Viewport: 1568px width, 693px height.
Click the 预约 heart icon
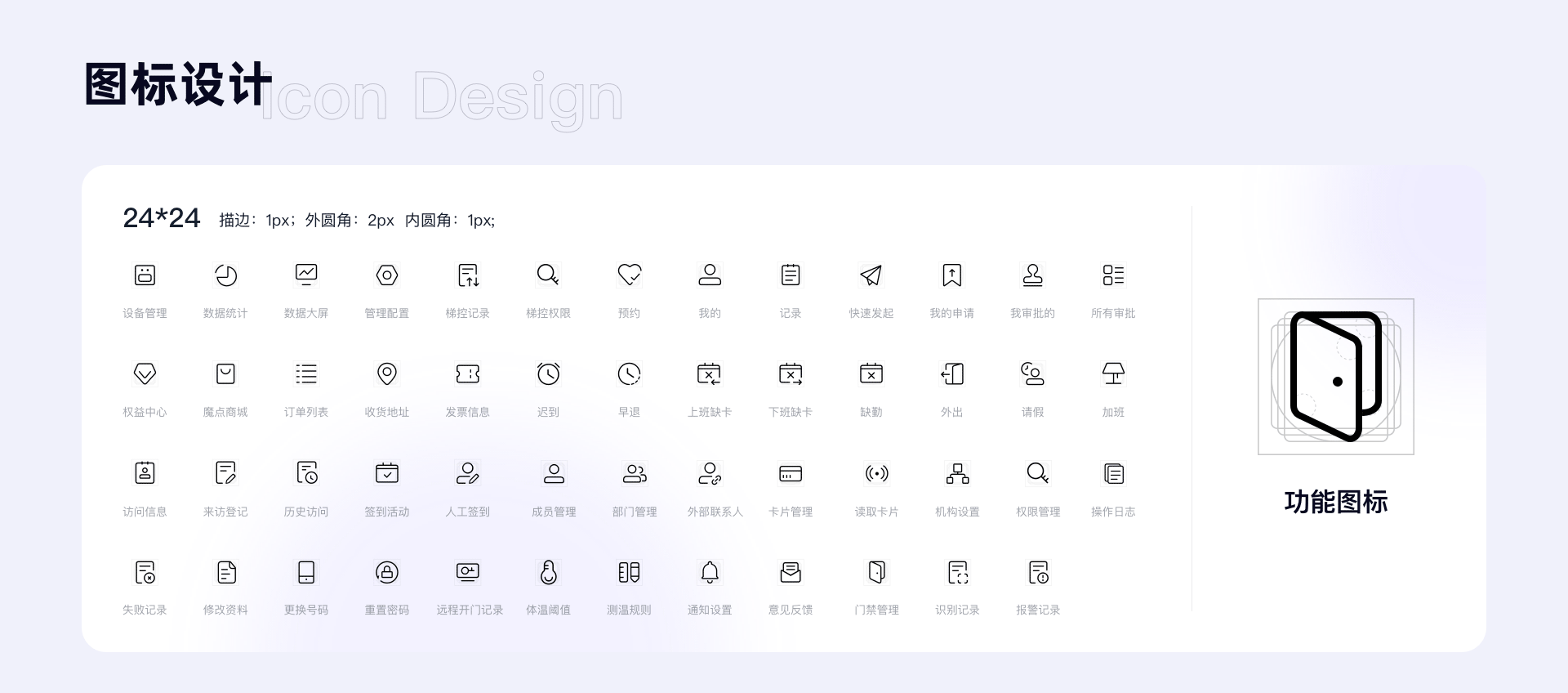630,275
